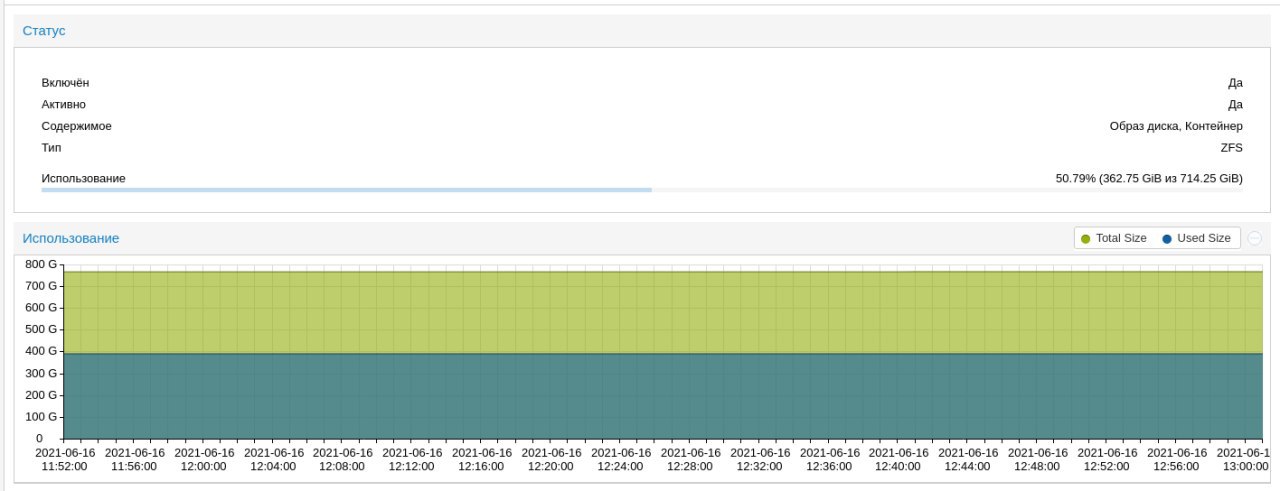Click the Статус panel header

tap(640, 31)
